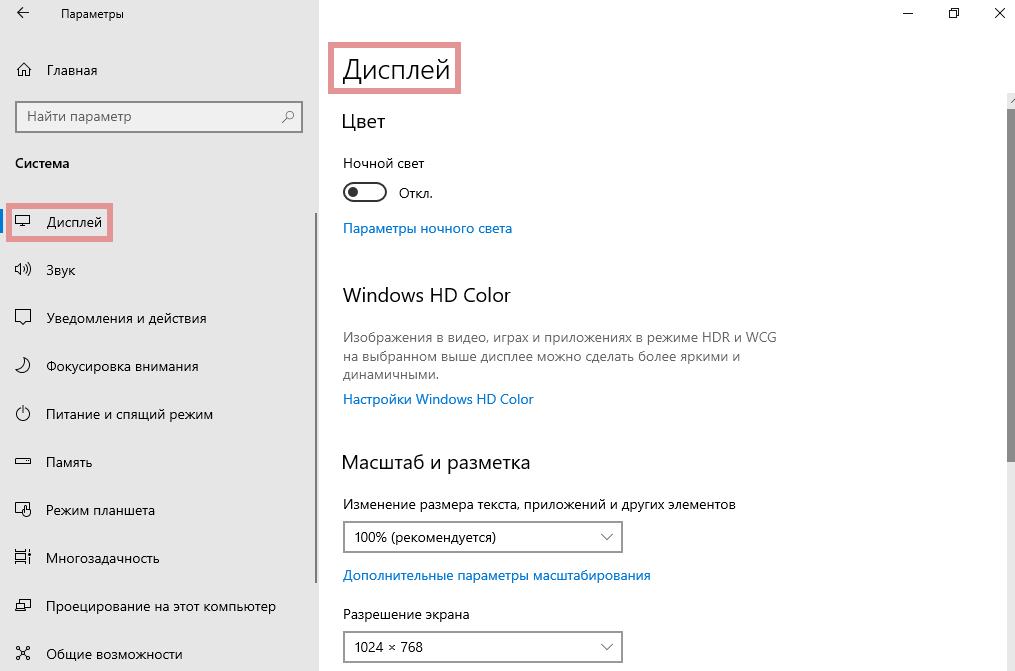Click the search magnifier icon
1015x671 pixels.
tap(288, 117)
